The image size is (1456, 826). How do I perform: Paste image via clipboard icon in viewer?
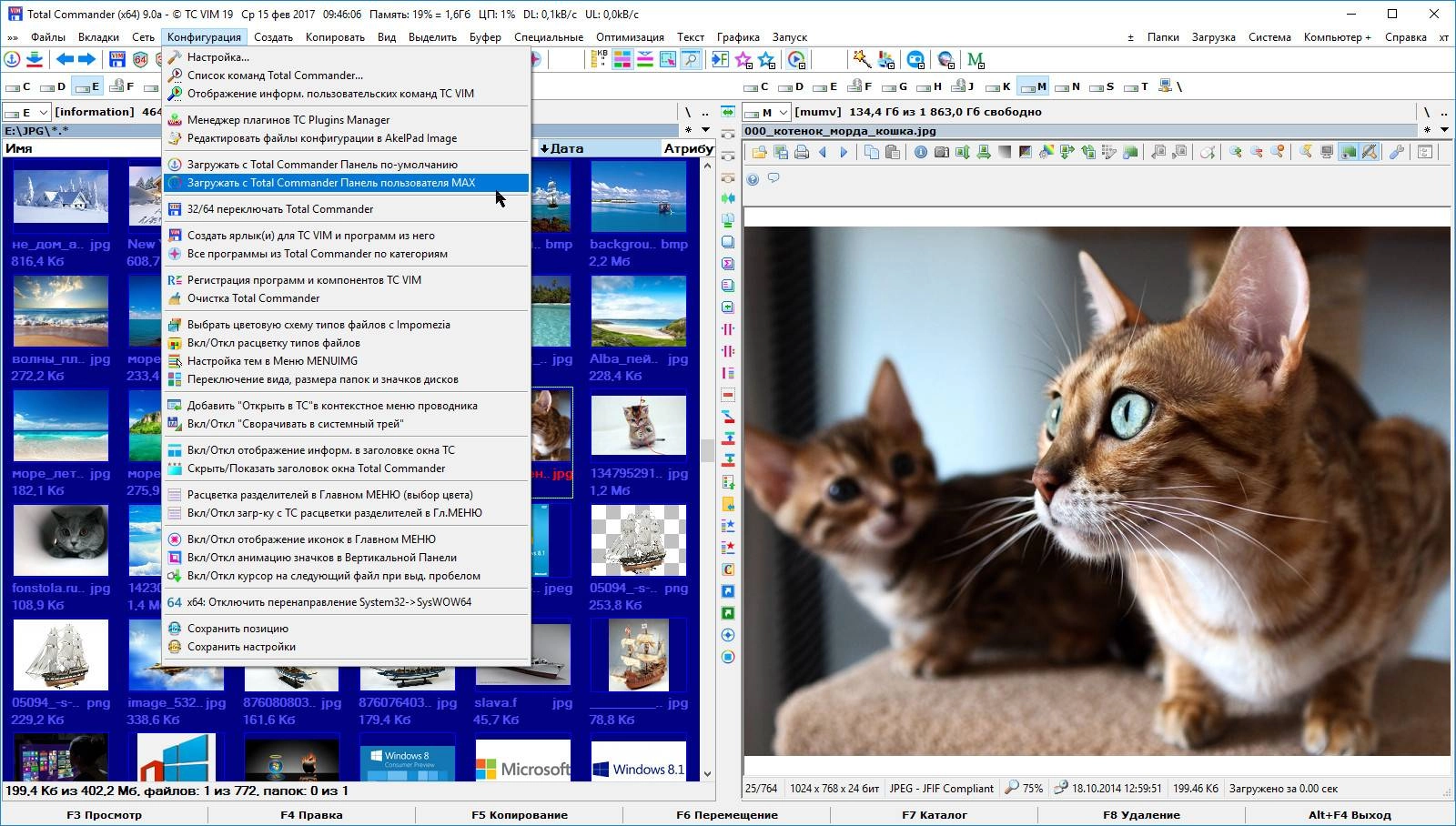tap(893, 152)
